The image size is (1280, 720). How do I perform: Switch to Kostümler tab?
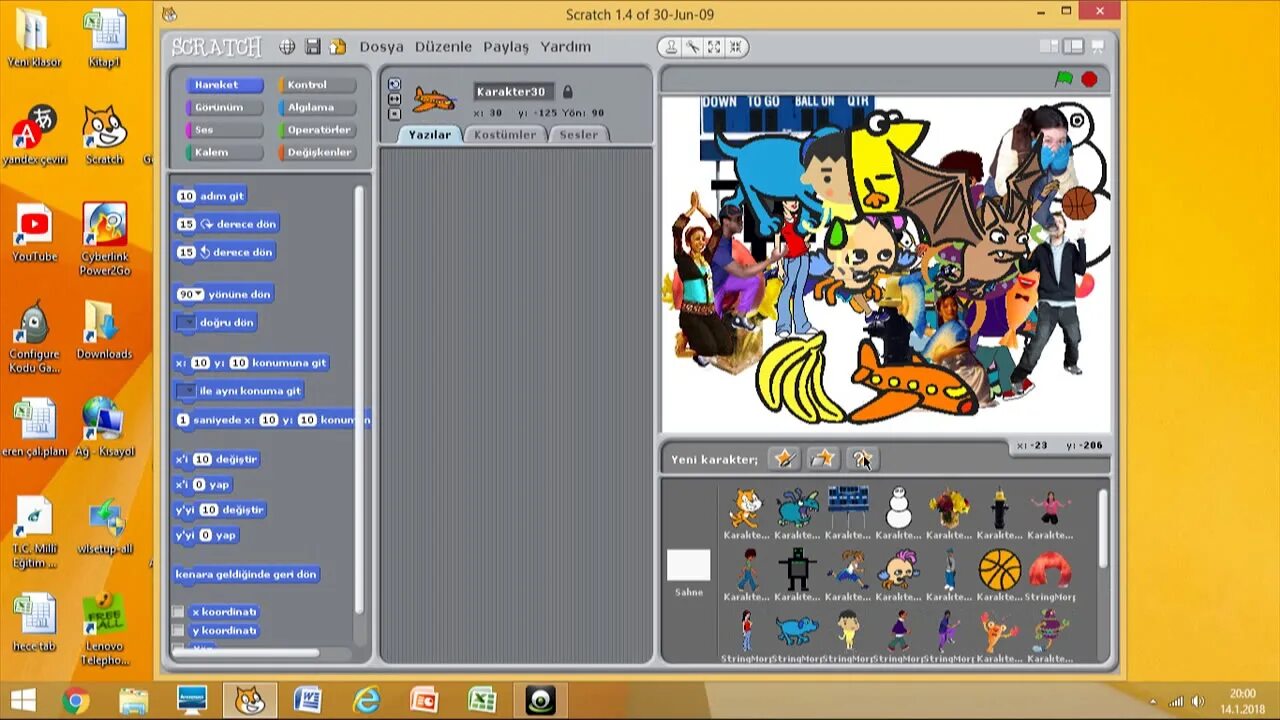point(505,135)
